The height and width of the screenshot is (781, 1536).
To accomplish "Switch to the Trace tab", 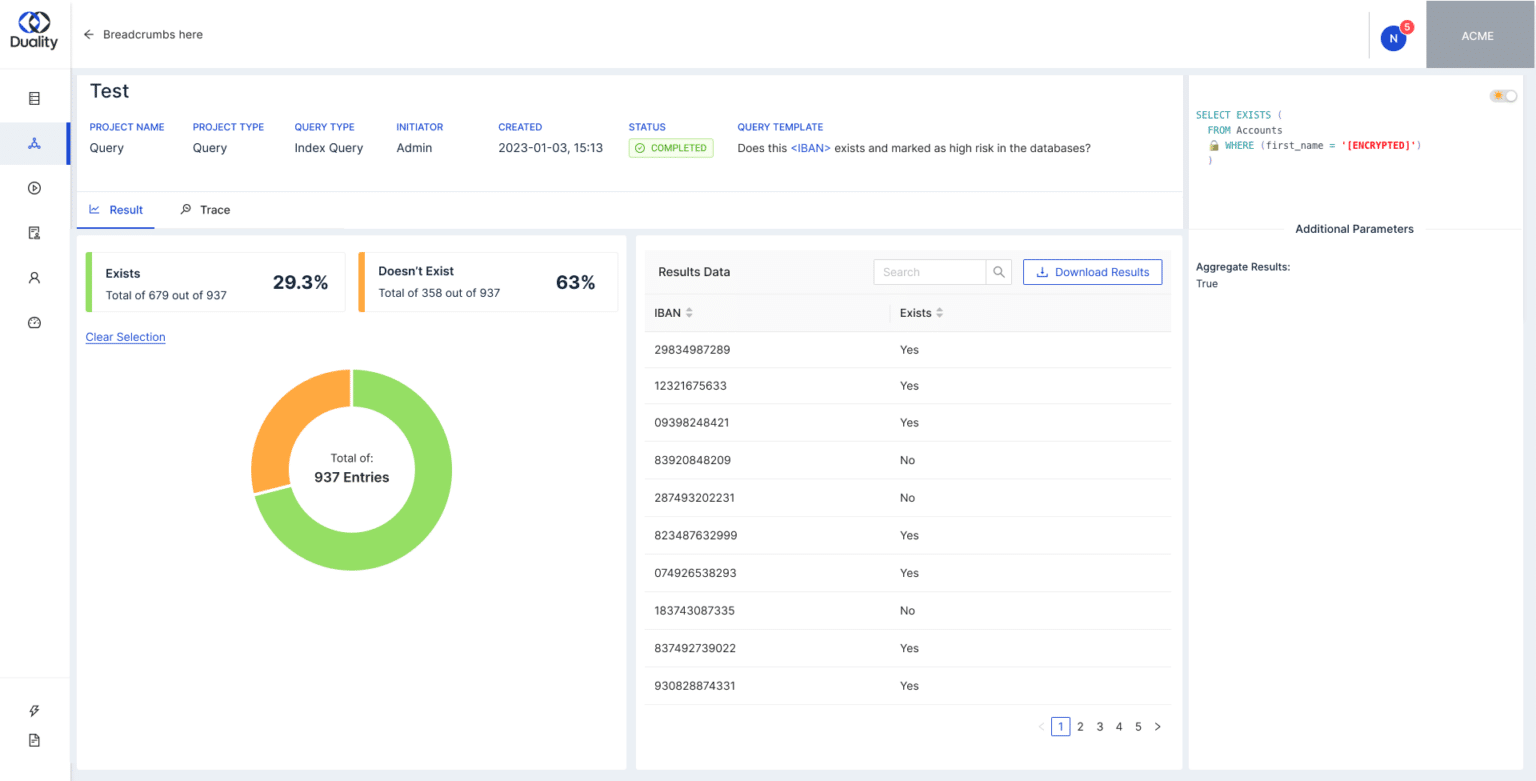I will (205, 210).
